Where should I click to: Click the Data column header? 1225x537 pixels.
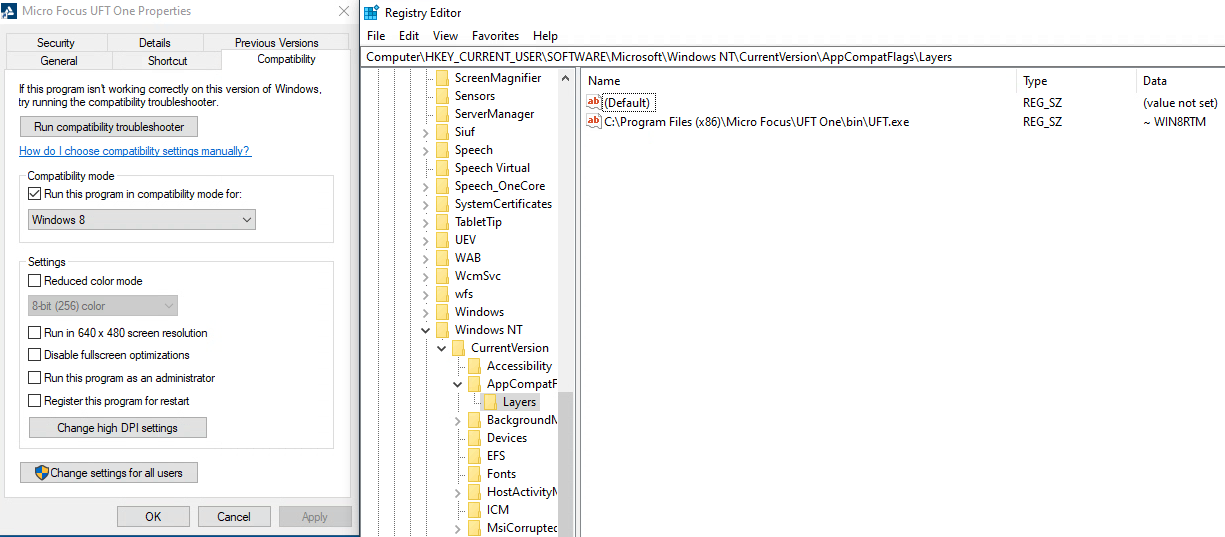point(1180,81)
